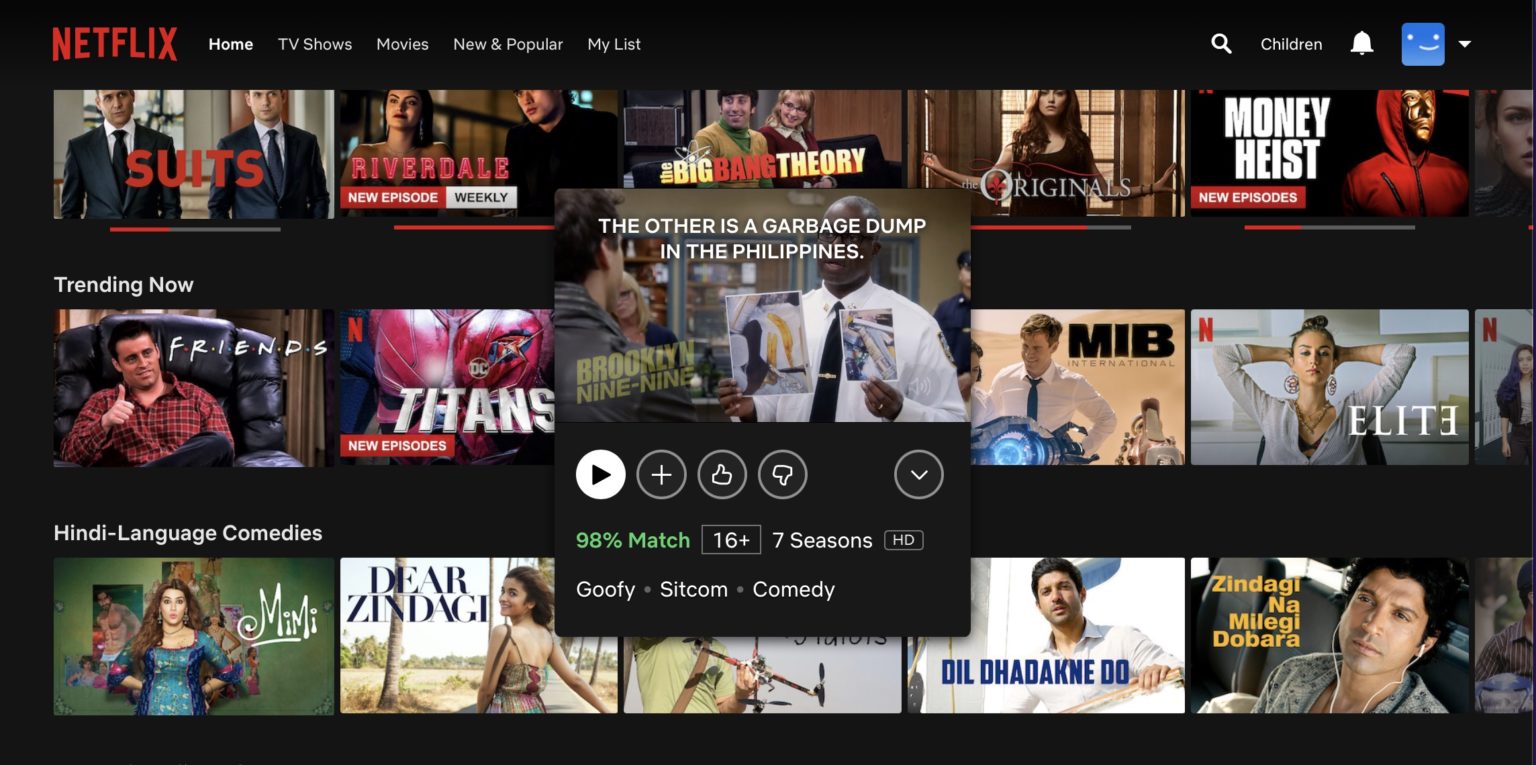Add Brooklyn Nine-Nine to My List

tap(661, 474)
